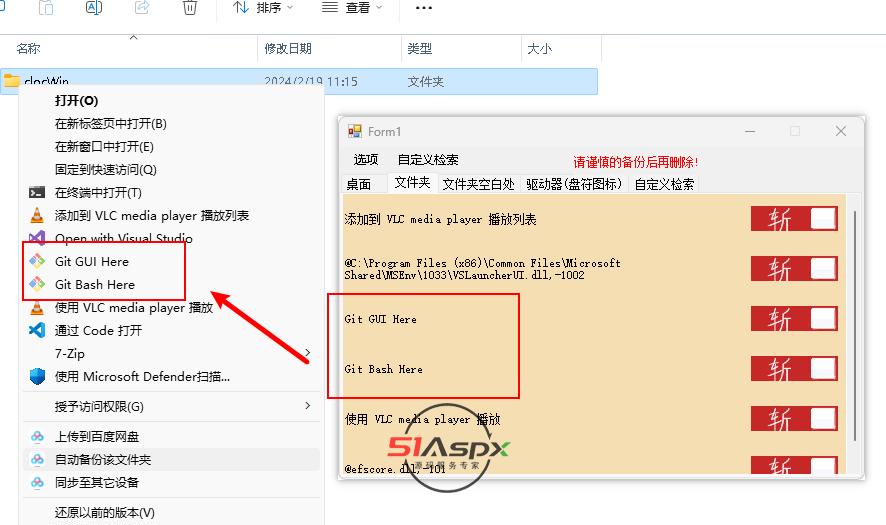Click the Form1 window app icon
Viewport: 886px width, 525px height.
click(x=355, y=131)
